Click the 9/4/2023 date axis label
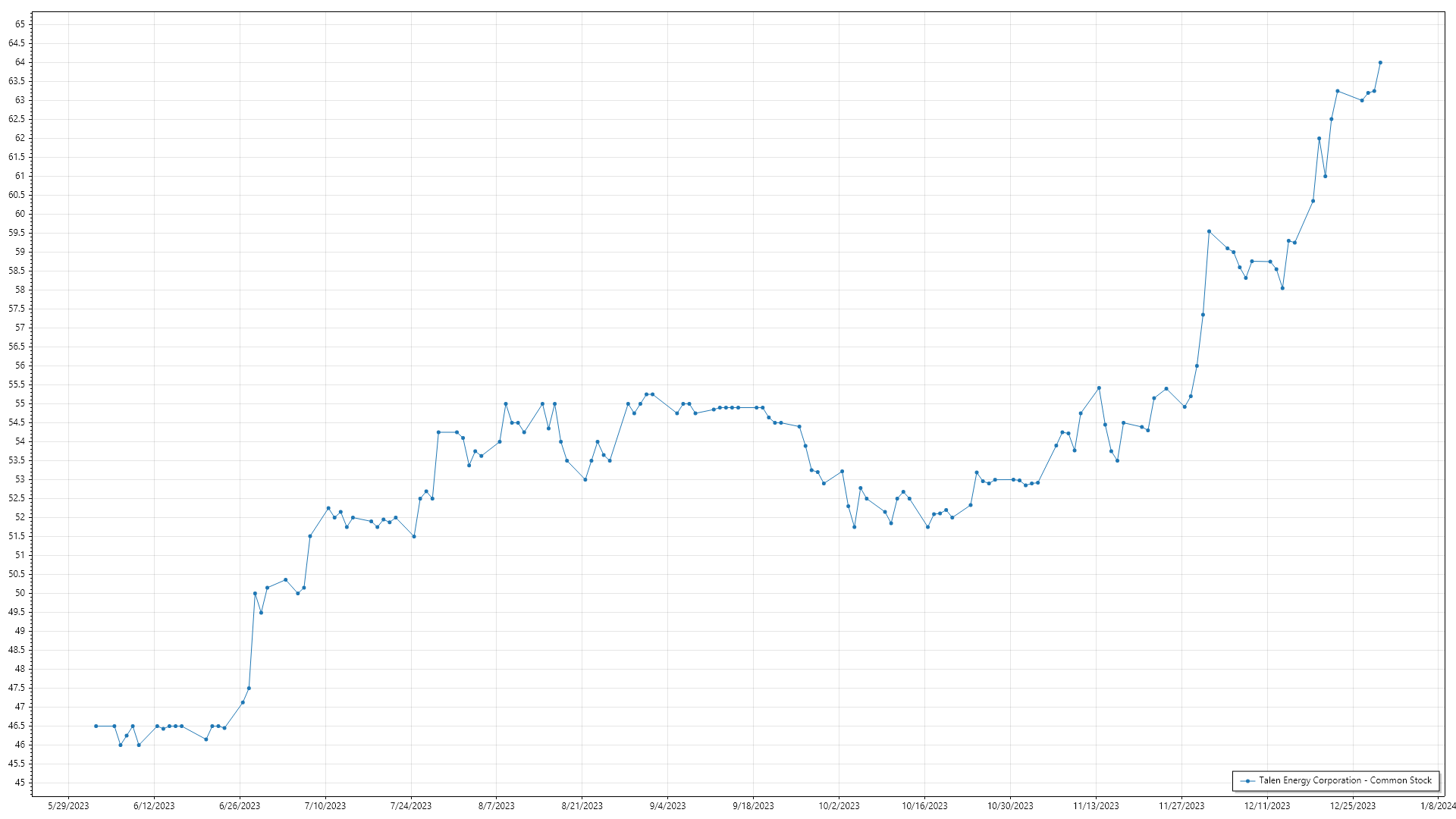The height and width of the screenshot is (819, 1456). click(667, 806)
